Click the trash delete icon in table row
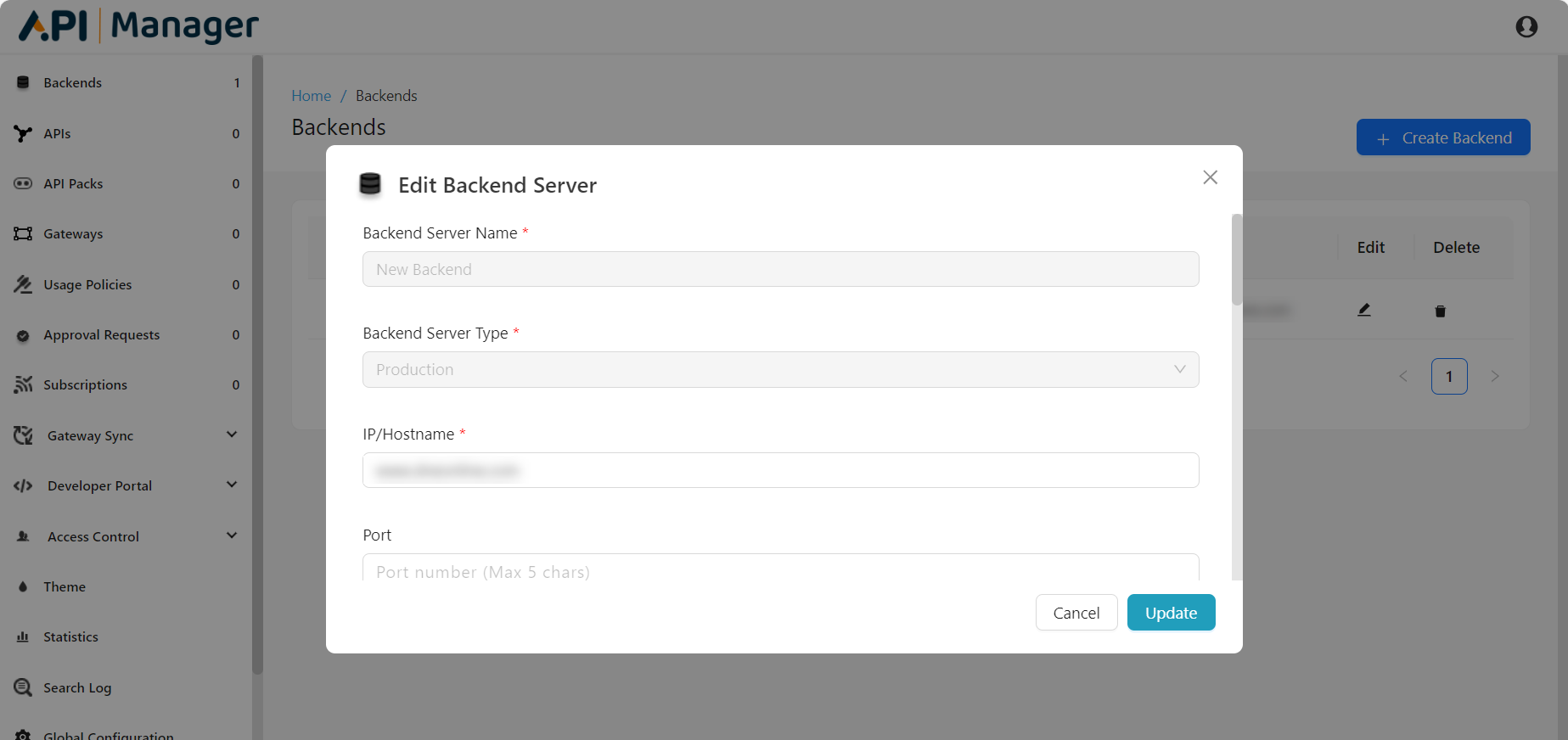The width and height of the screenshot is (1568, 740). point(1440,311)
